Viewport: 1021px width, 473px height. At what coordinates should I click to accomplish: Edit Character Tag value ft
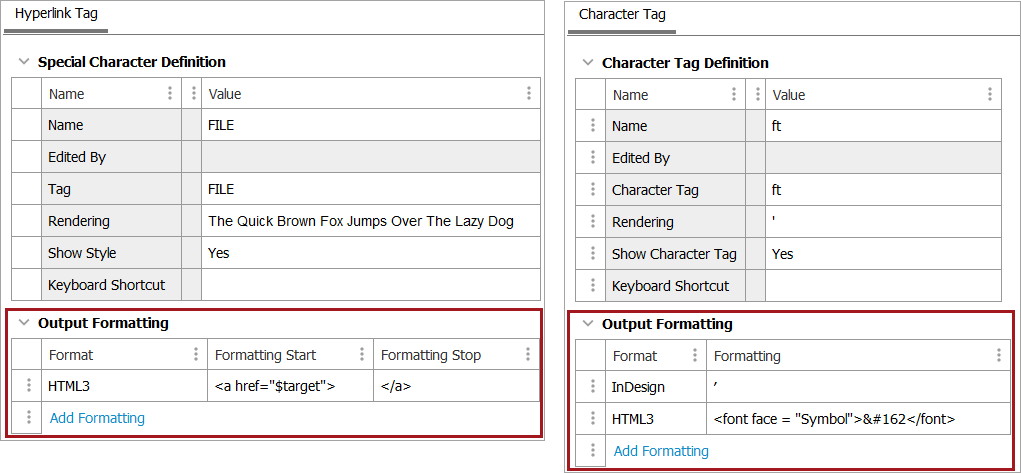click(884, 190)
